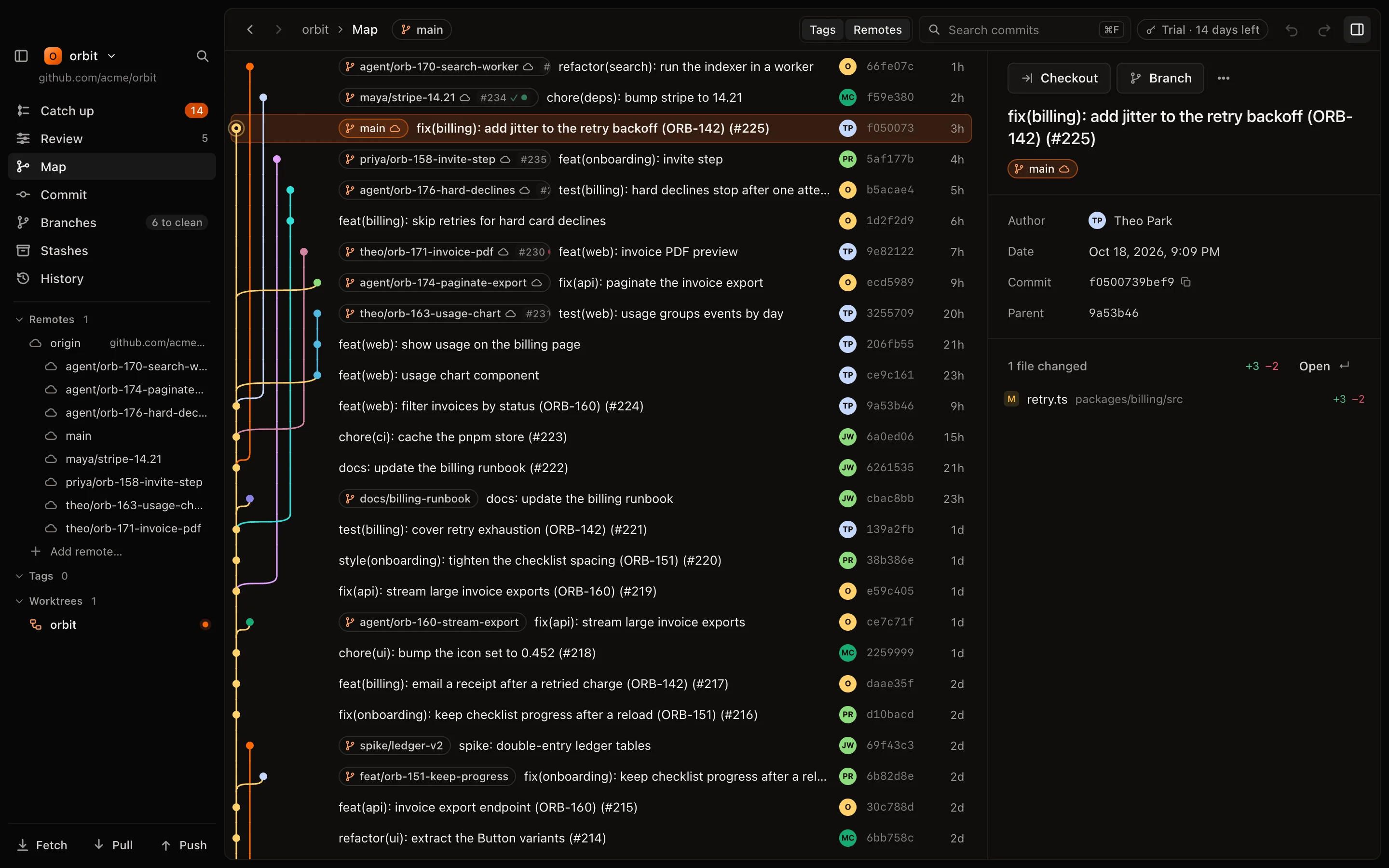
Task: Toggle the Tags filter
Action: pyautogui.click(x=822, y=30)
